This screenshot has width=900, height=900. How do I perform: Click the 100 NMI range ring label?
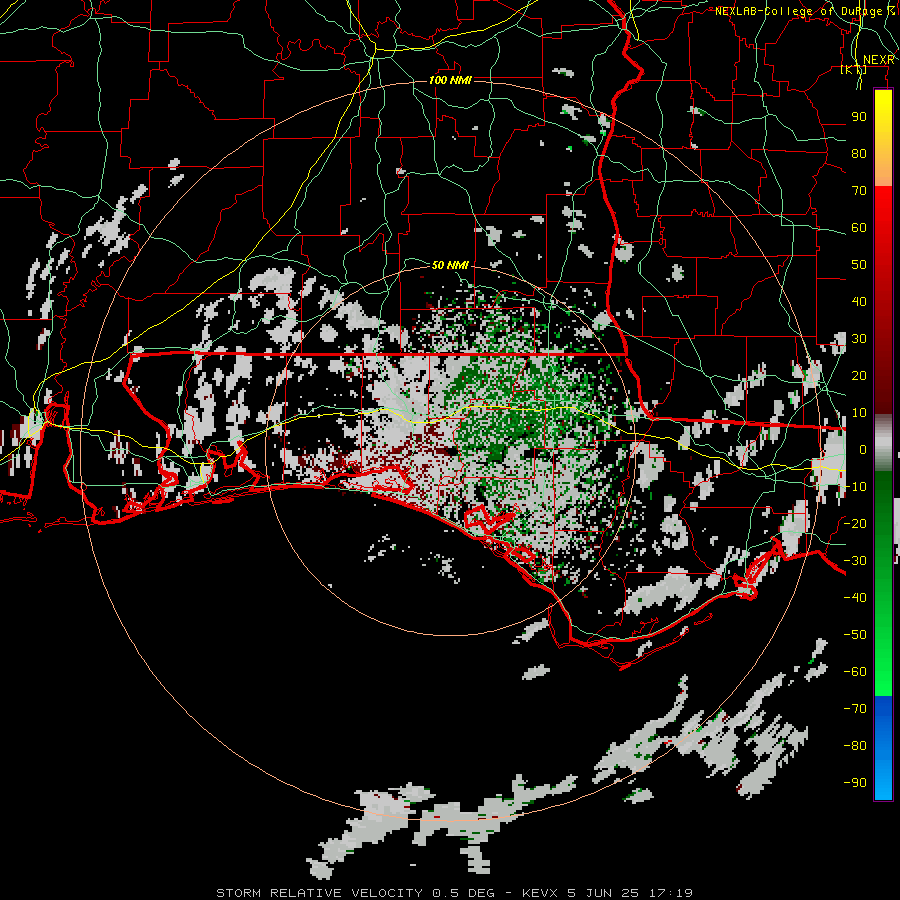click(450, 80)
